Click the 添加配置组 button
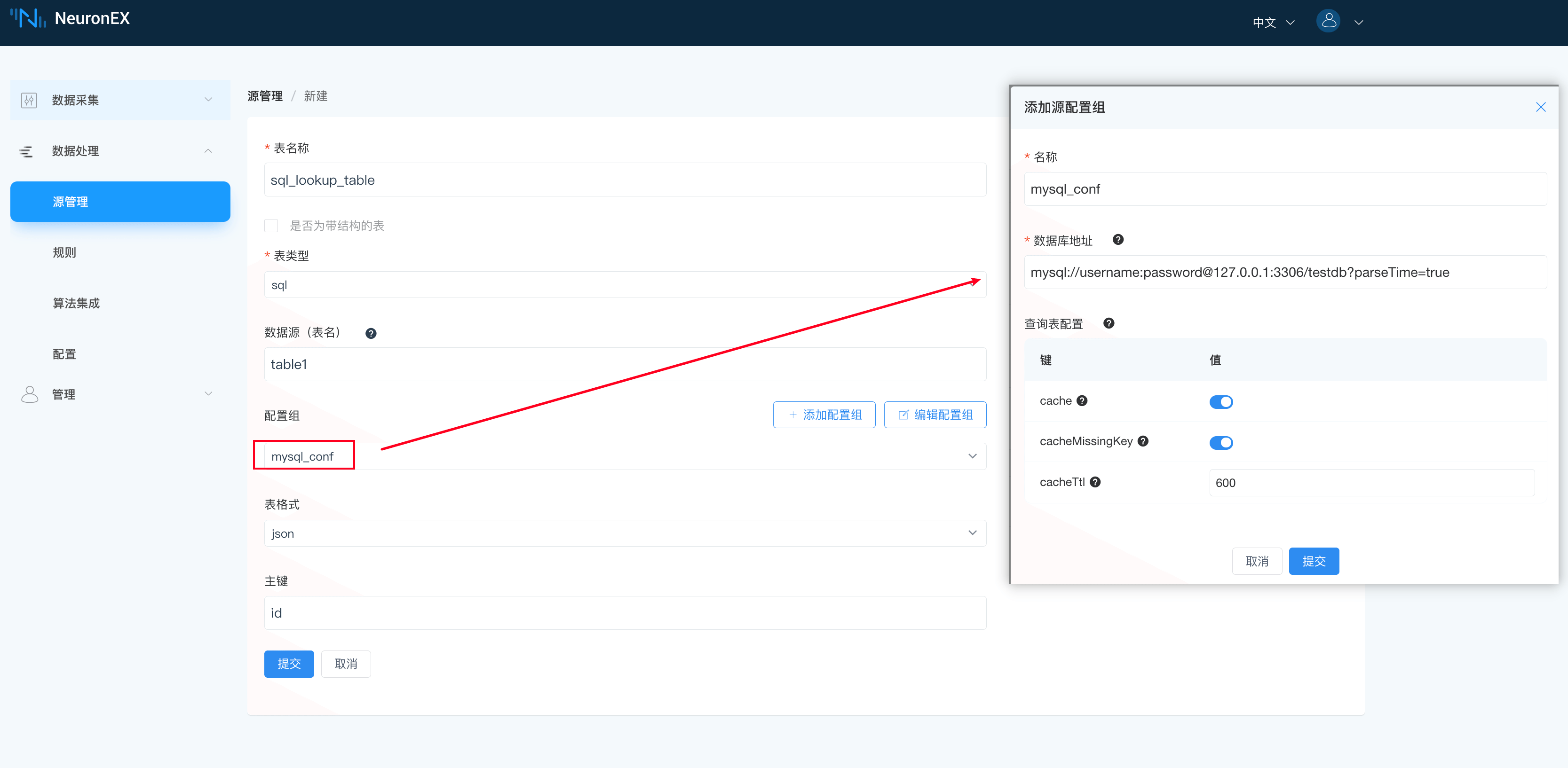 [824, 414]
